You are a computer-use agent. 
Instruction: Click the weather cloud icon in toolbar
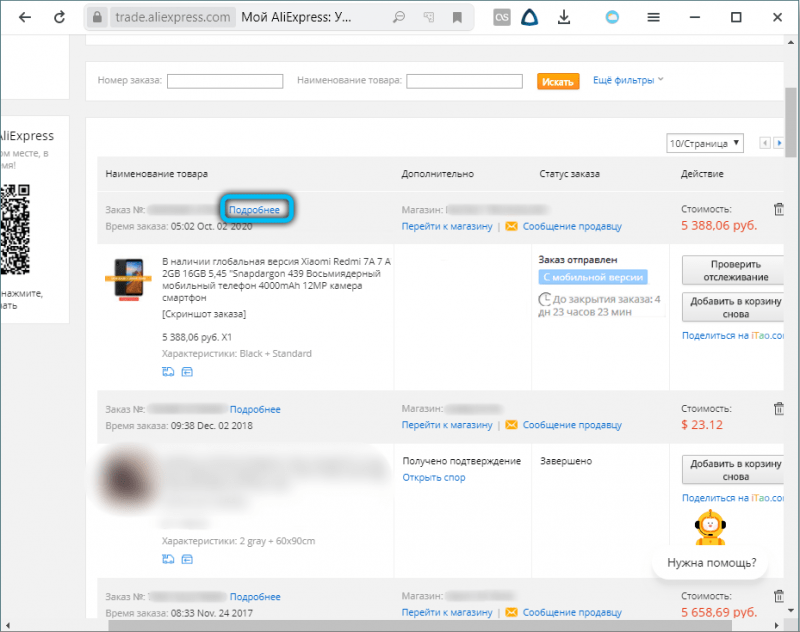tap(612, 17)
